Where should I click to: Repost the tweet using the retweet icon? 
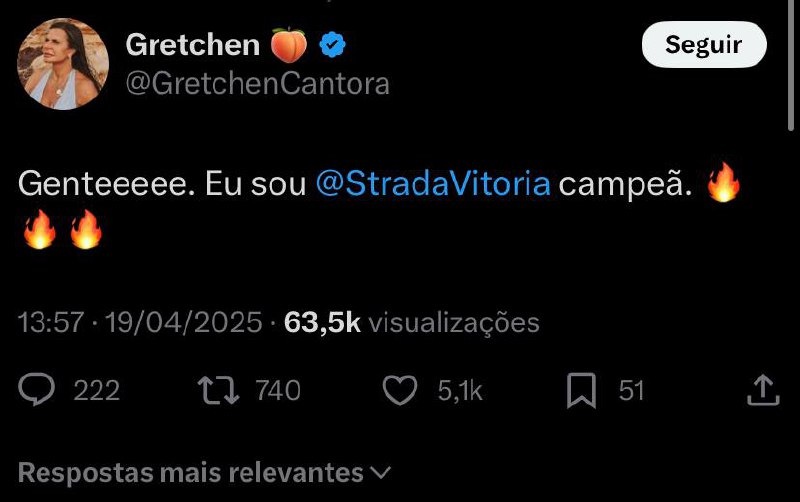point(219,390)
